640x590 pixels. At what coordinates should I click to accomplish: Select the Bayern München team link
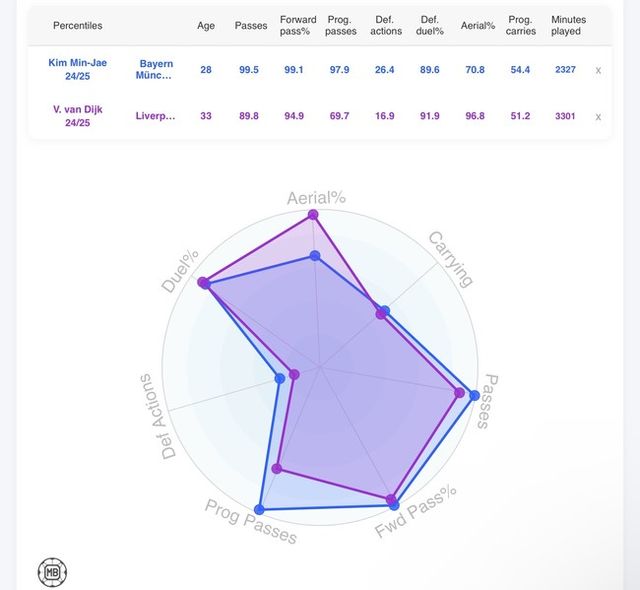click(x=155, y=69)
